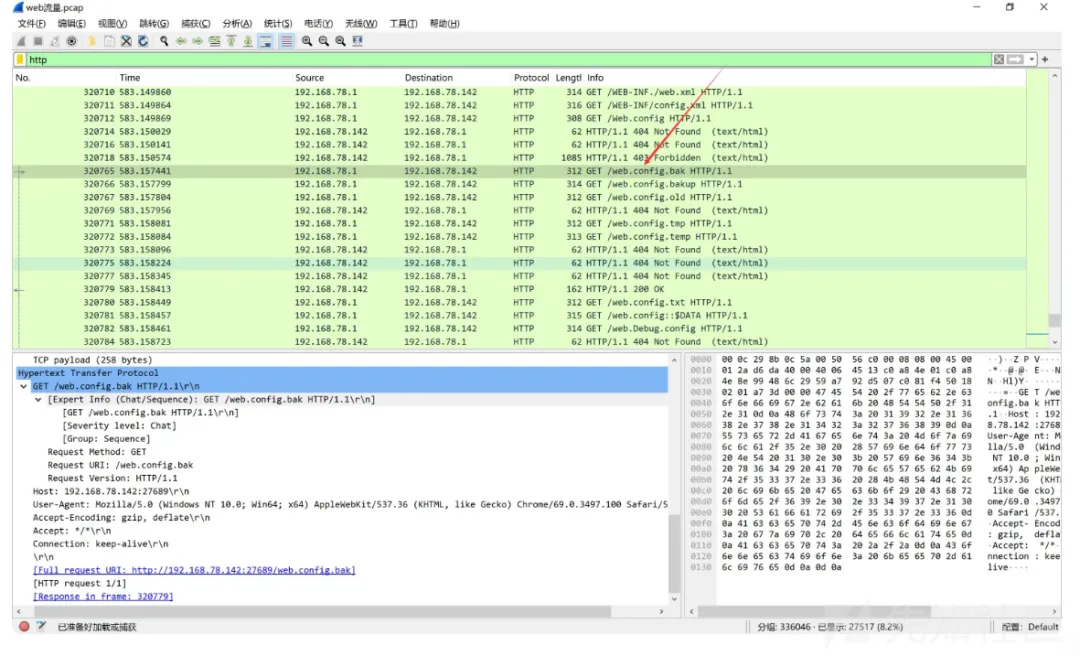Select the 200 OK packet row
This screenshot has height=656, width=1080.
(400, 289)
